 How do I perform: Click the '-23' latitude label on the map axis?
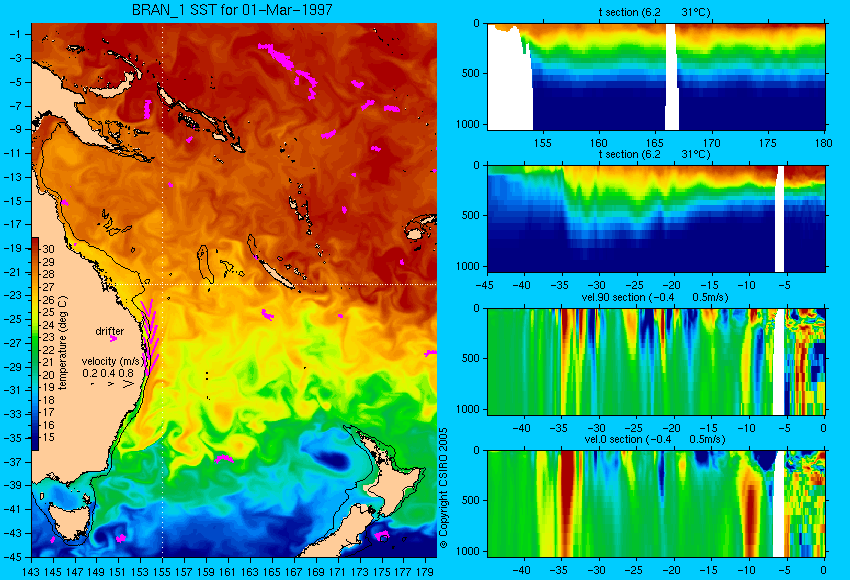pos(15,295)
